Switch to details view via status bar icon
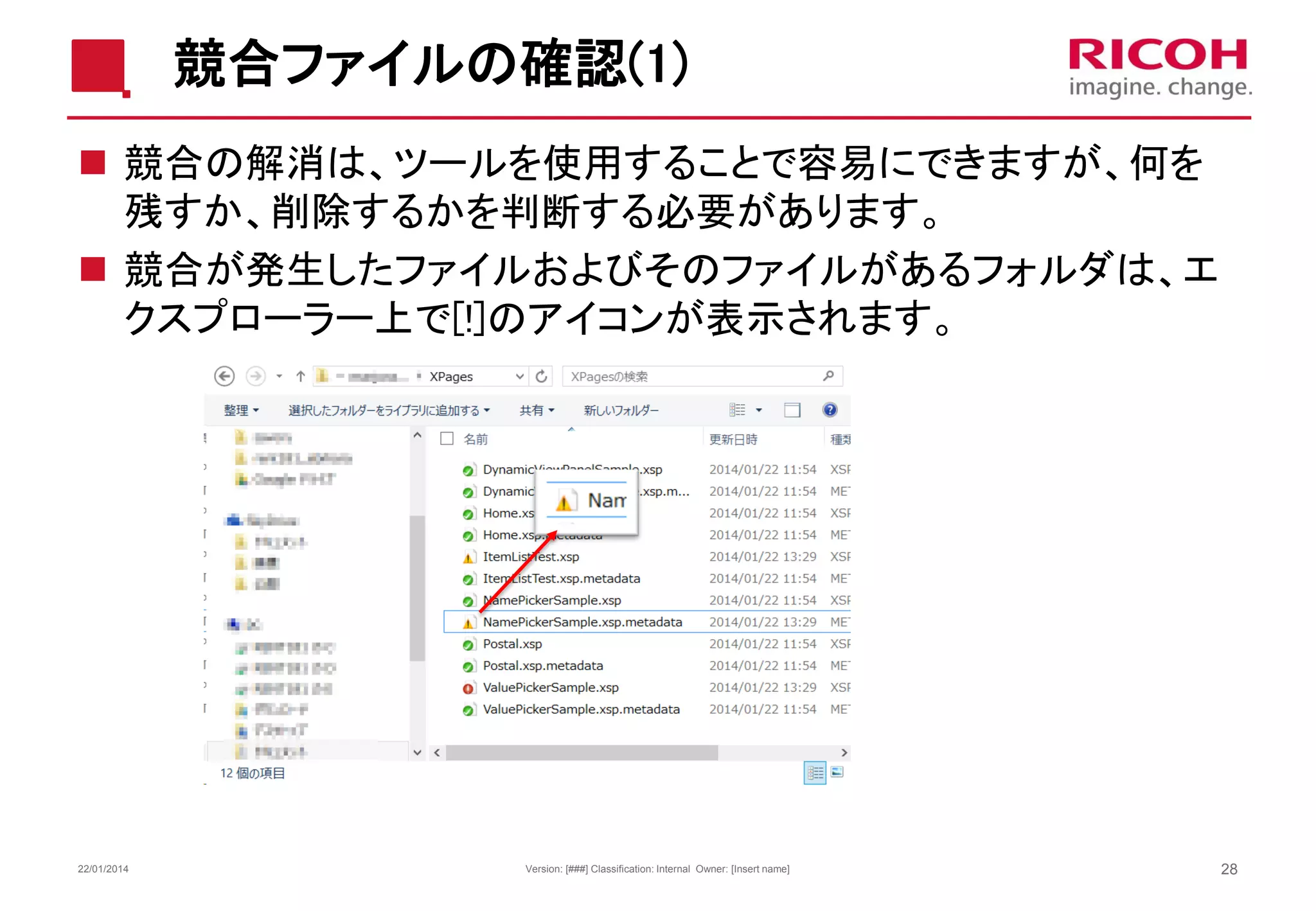This screenshot has width=1316, height=911. 815,773
